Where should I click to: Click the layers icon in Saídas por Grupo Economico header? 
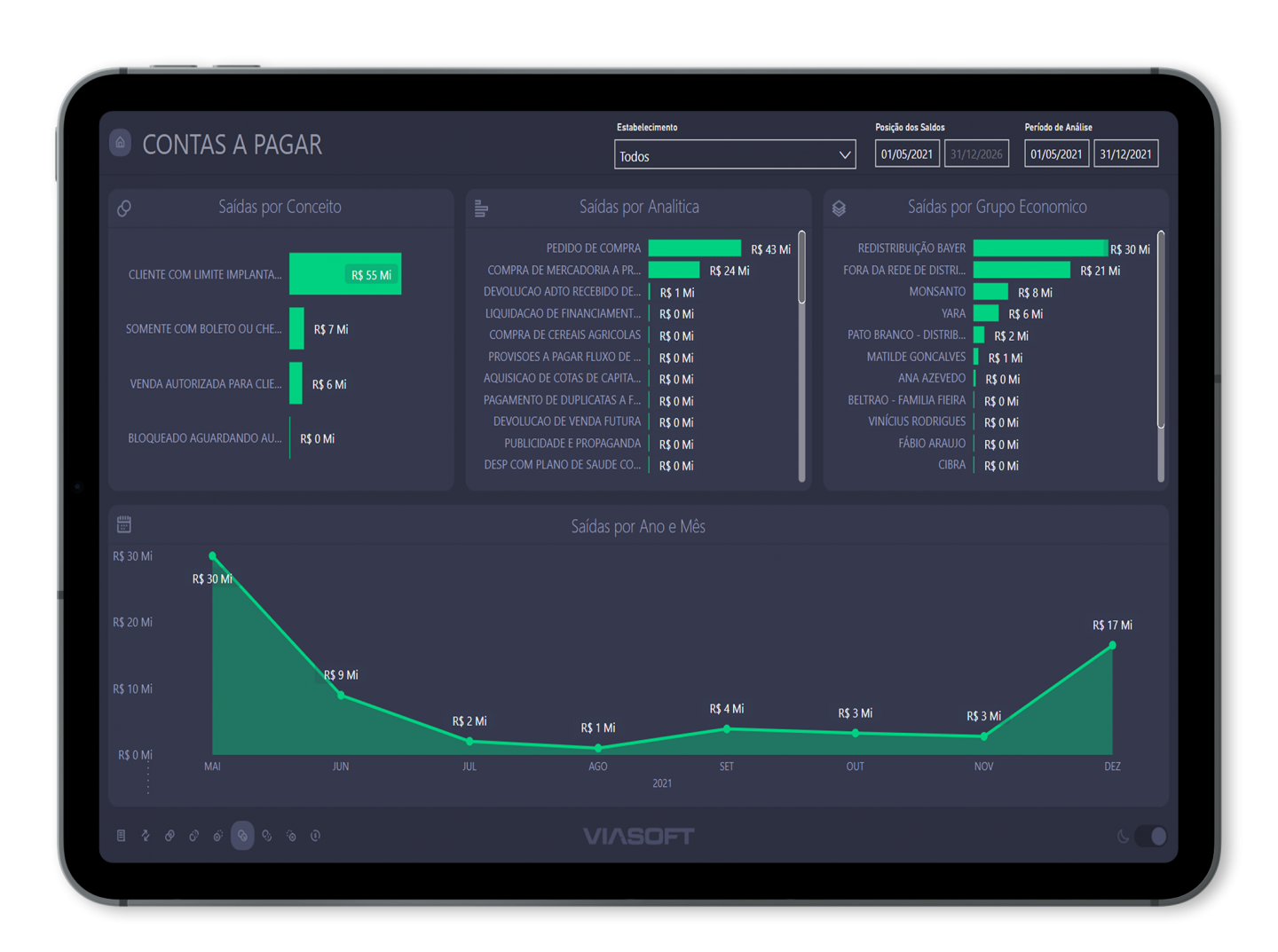(x=839, y=208)
